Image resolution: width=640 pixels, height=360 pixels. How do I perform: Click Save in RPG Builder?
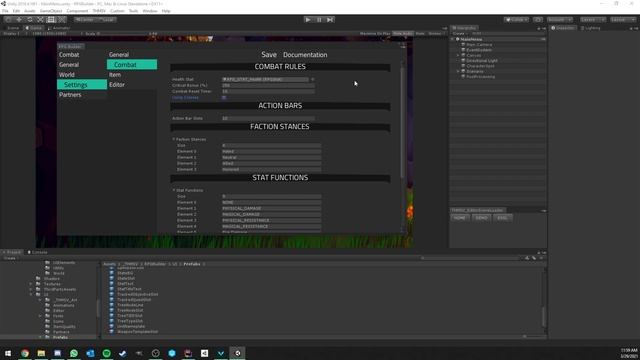click(x=269, y=55)
